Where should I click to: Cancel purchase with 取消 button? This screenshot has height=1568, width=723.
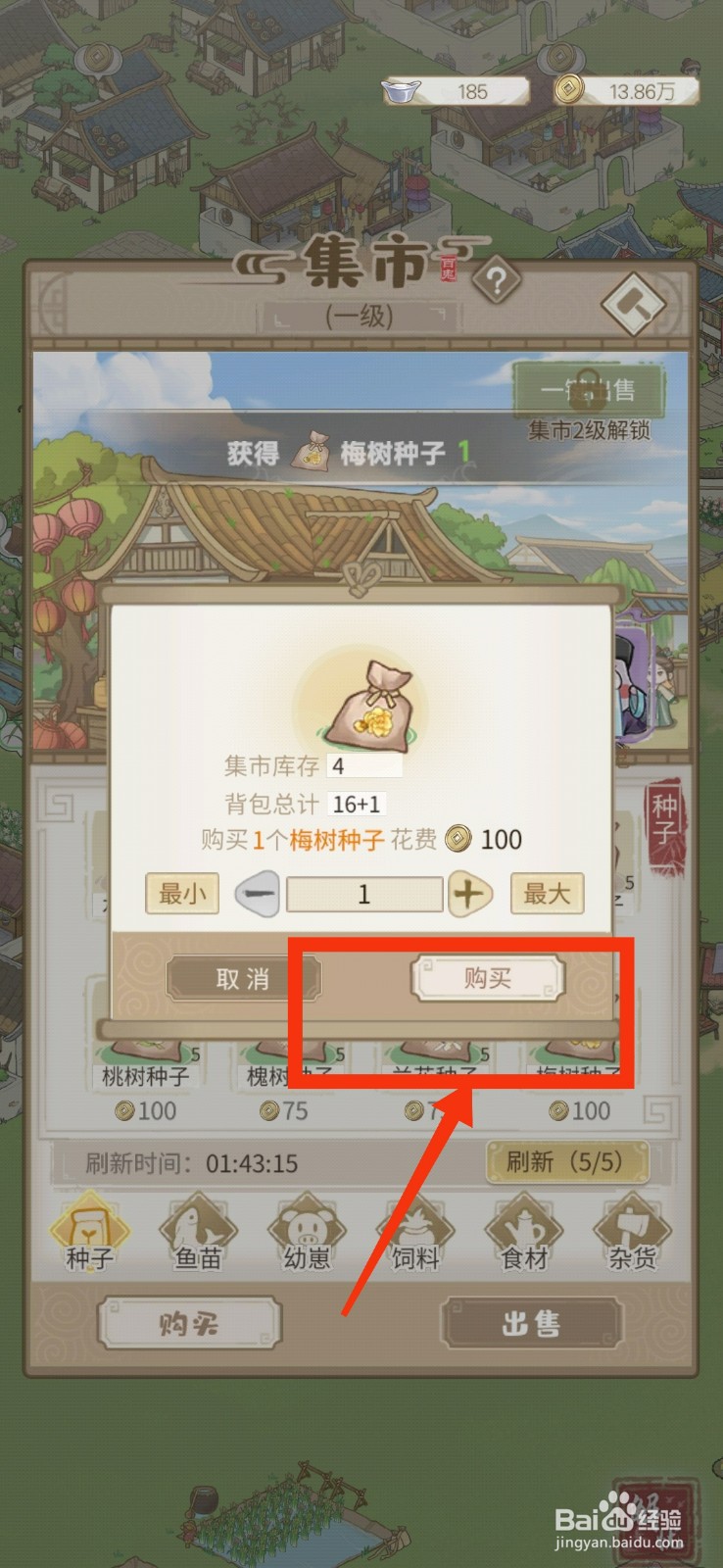(243, 978)
